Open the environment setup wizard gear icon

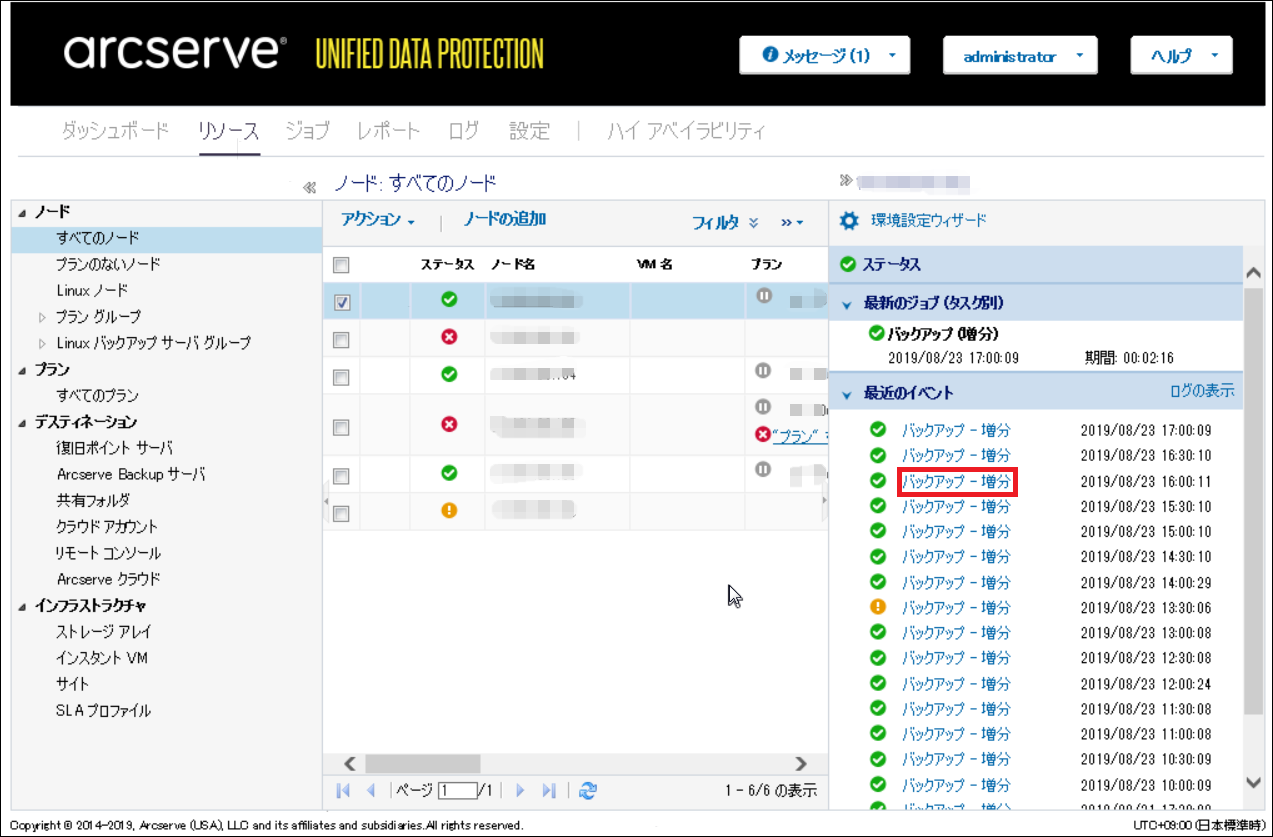tap(849, 220)
